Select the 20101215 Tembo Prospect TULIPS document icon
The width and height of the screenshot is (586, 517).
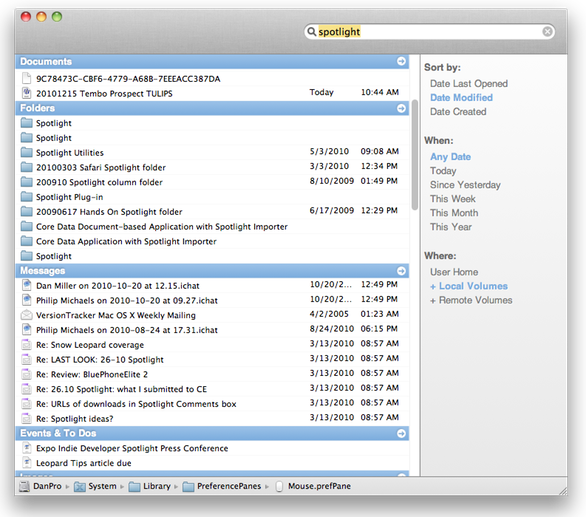pyautogui.click(x=26, y=93)
